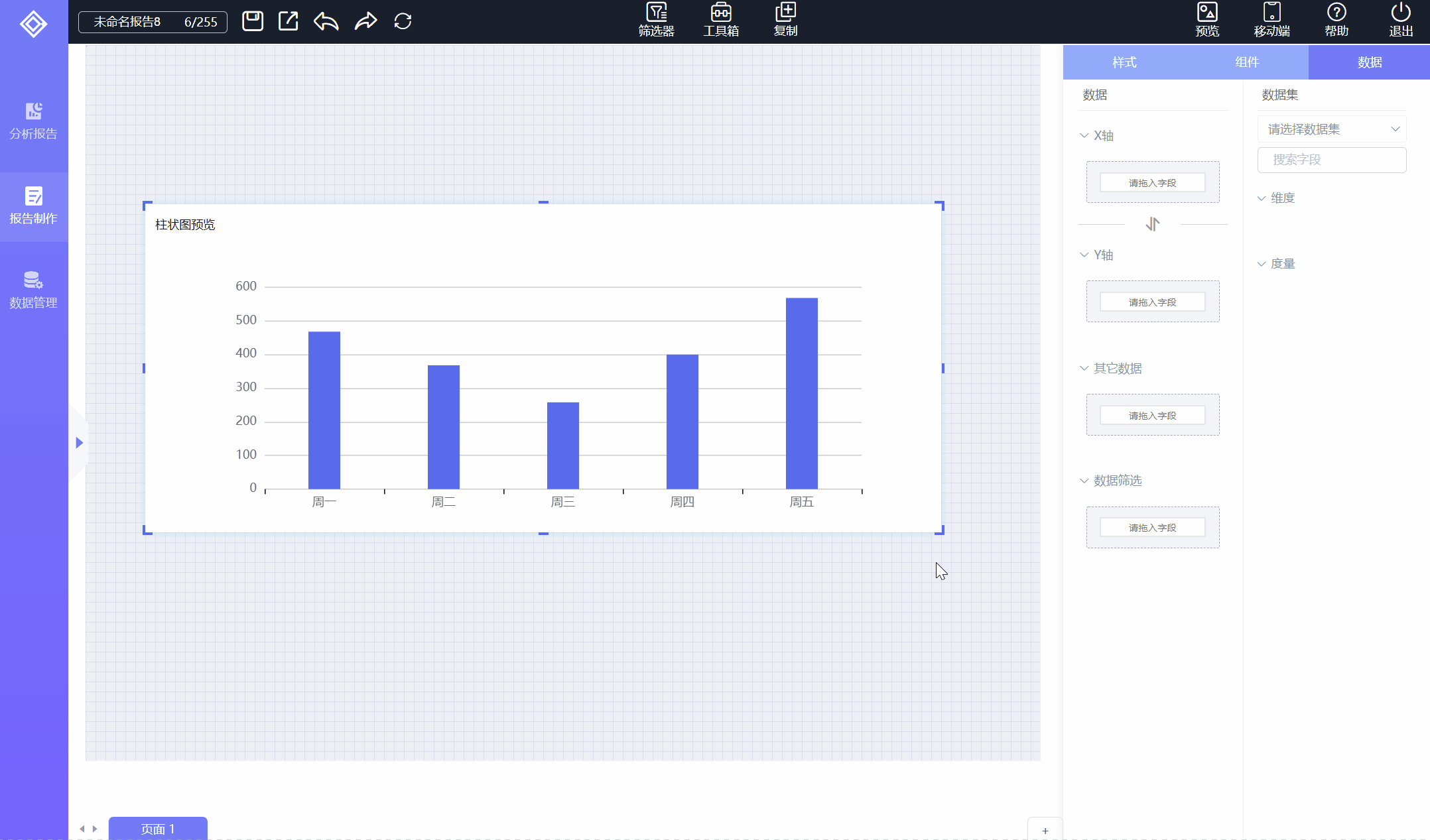Viewport: 1430px width, 840px height.
Task: Open the 筛选器 filter tool
Action: pyautogui.click(x=656, y=21)
